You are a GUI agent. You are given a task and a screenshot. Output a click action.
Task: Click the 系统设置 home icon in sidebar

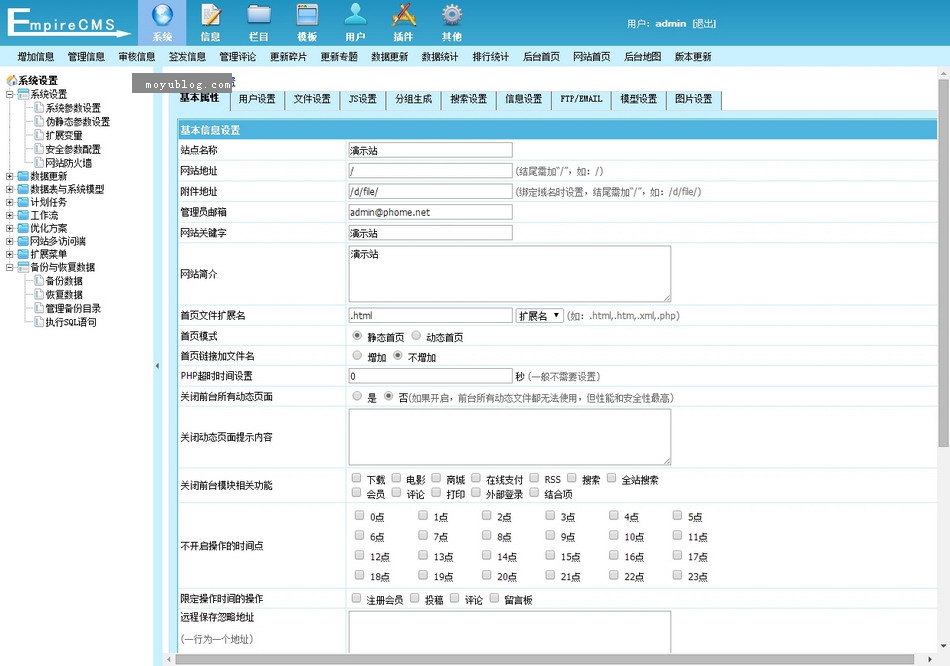tap(11, 80)
